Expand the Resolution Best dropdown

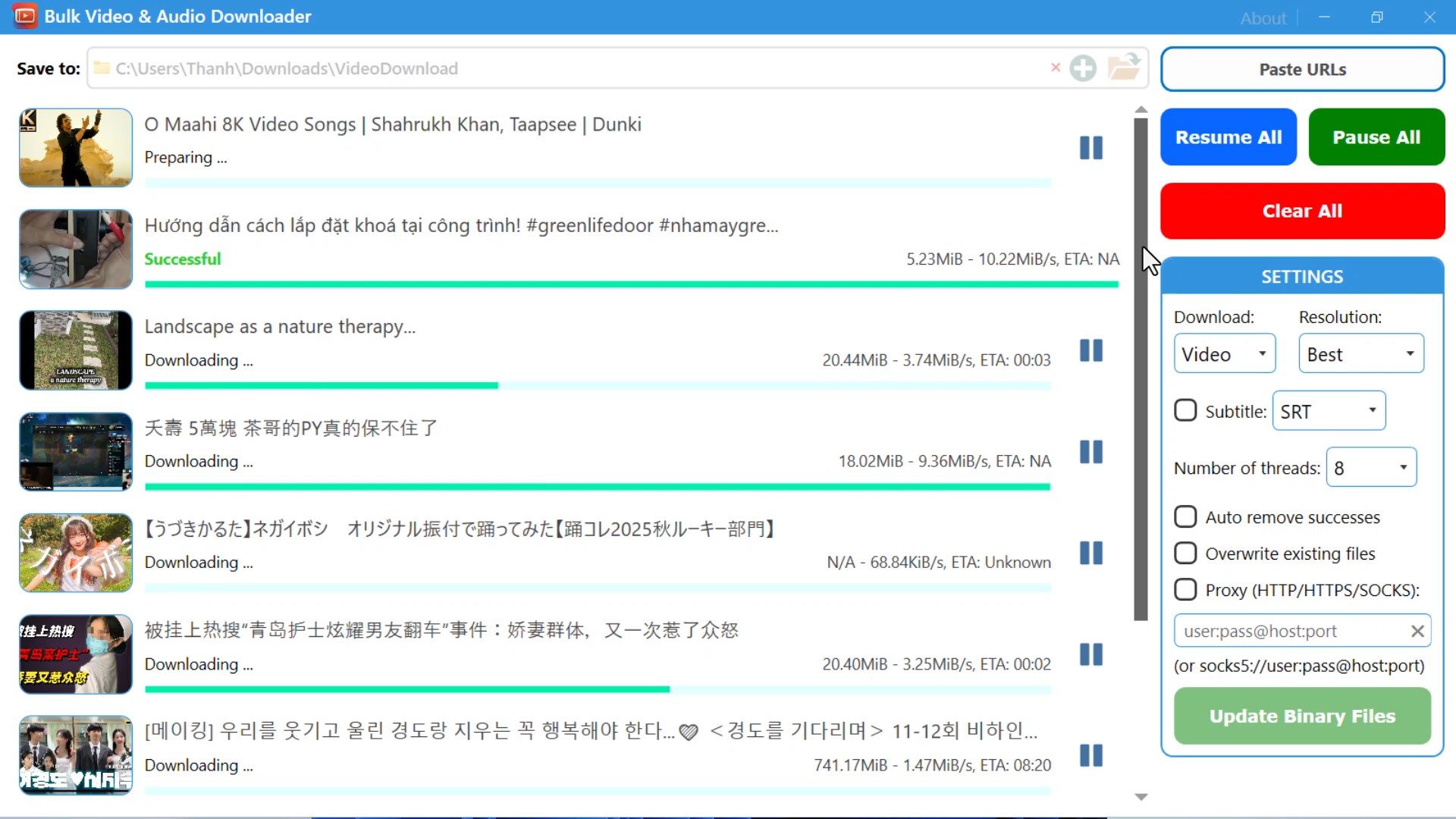point(1360,354)
